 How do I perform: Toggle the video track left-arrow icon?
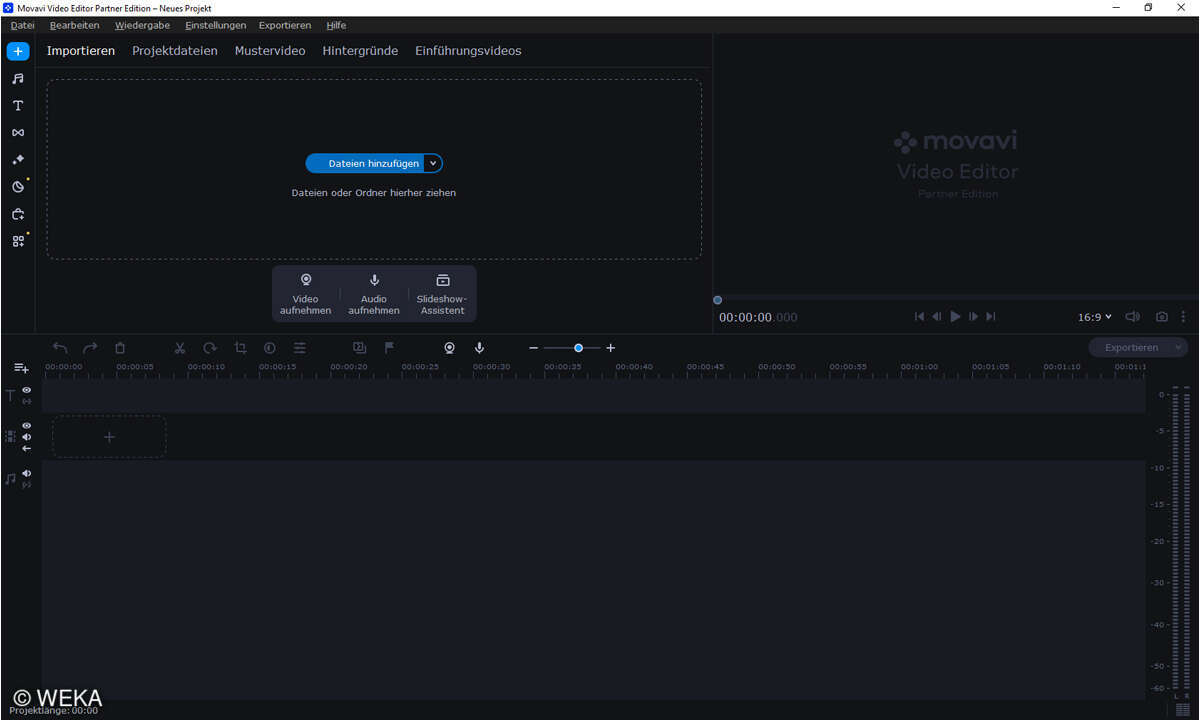(27, 448)
